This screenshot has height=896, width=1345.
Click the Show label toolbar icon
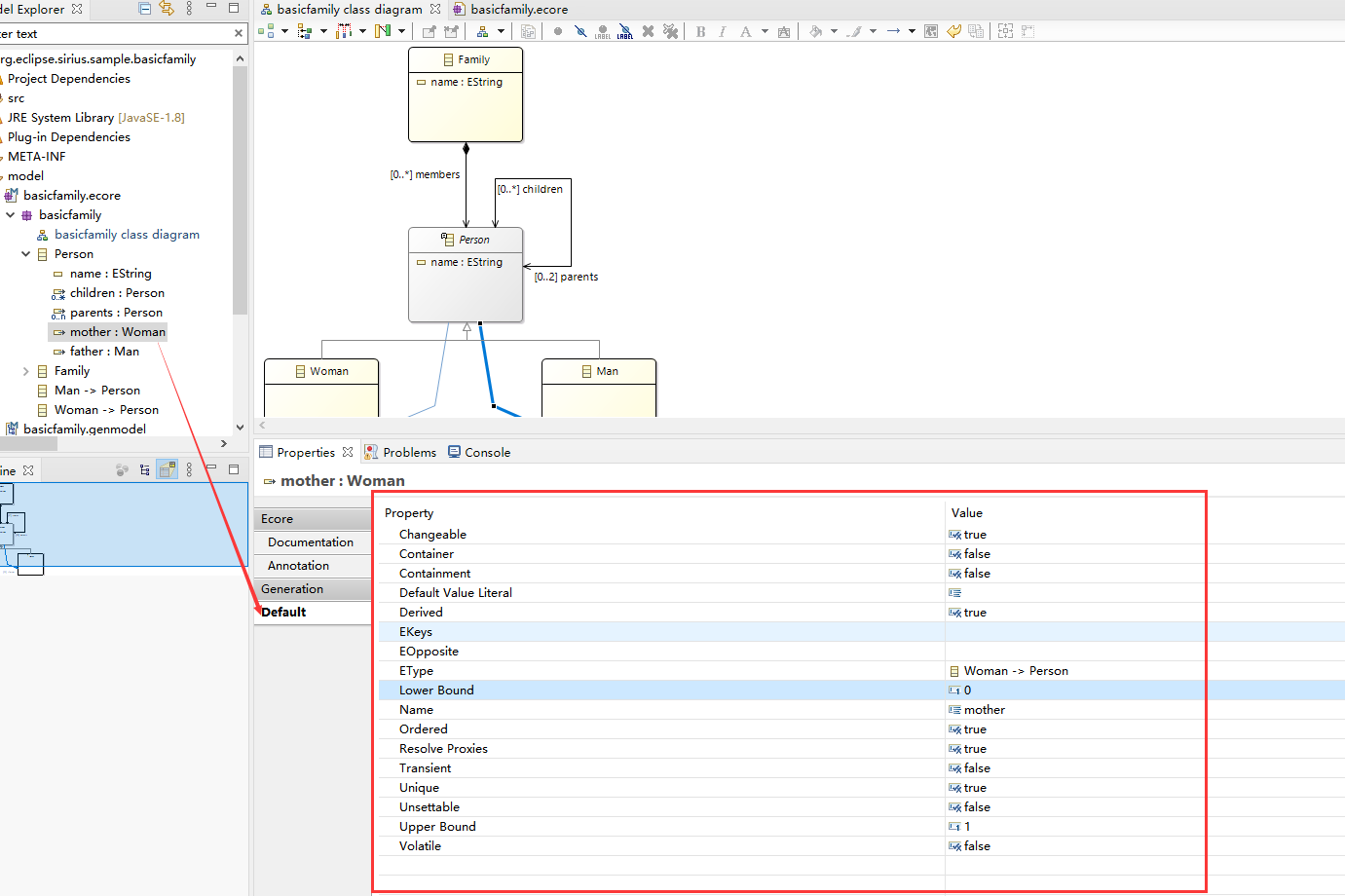tap(603, 31)
